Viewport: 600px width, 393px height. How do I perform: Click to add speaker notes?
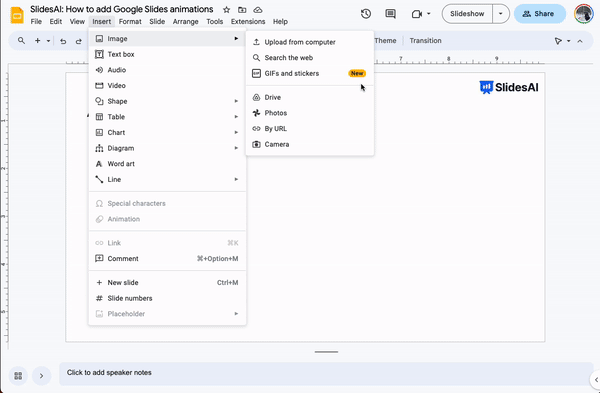(x=326, y=373)
